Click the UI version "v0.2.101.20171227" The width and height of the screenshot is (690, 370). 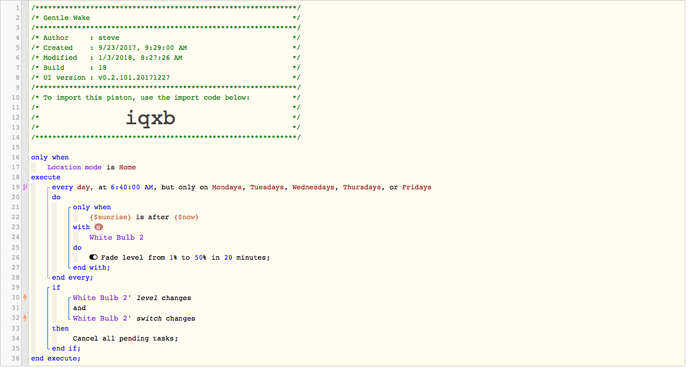click(134, 77)
